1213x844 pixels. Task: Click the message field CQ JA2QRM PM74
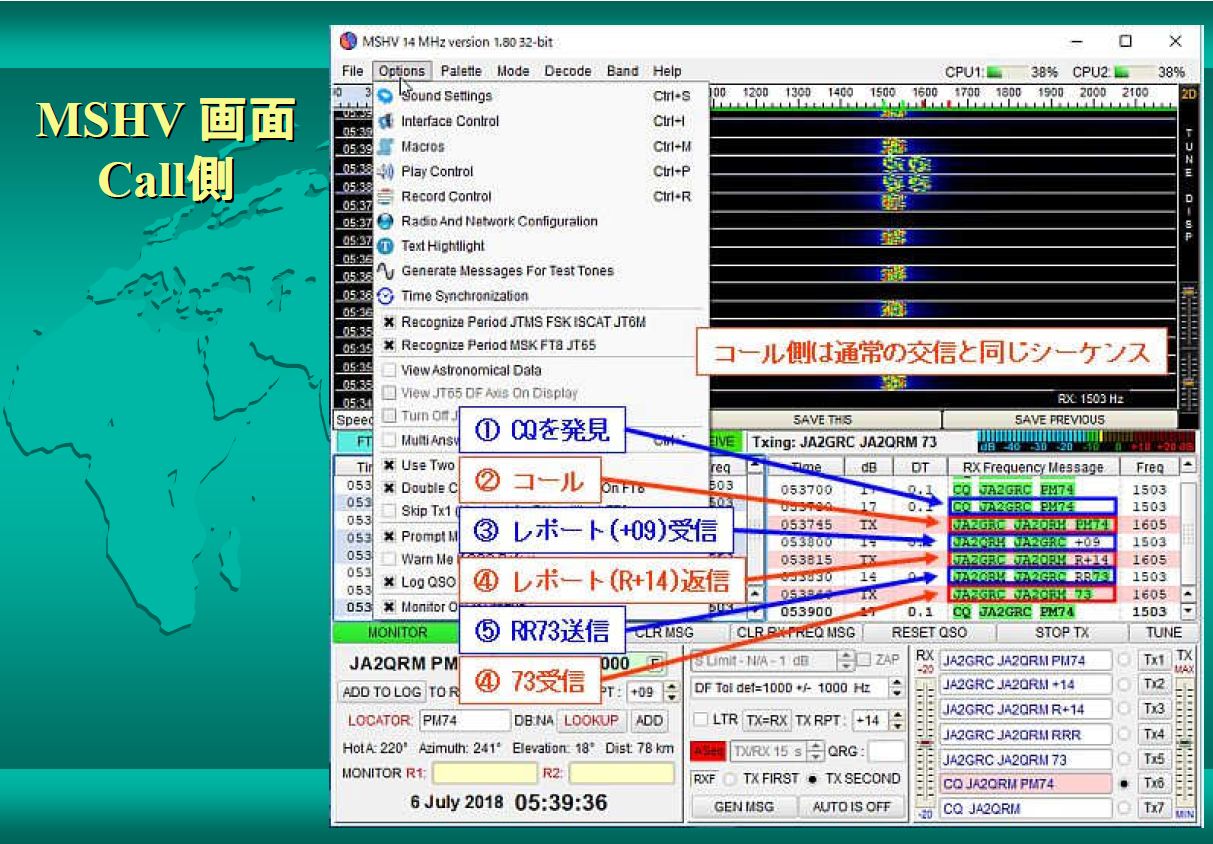(1025, 783)
